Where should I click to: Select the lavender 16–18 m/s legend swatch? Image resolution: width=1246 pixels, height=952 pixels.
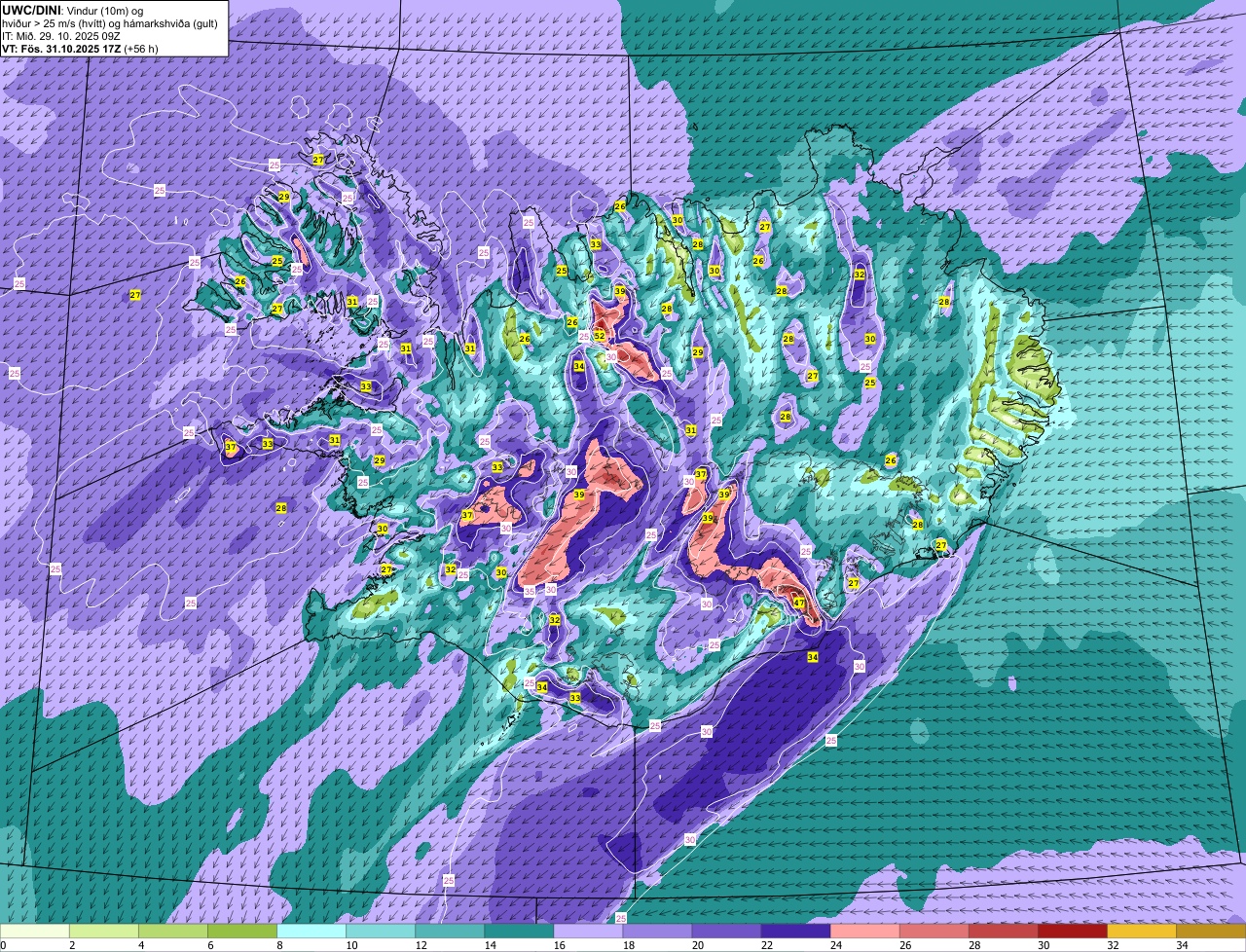click(588, 931)
